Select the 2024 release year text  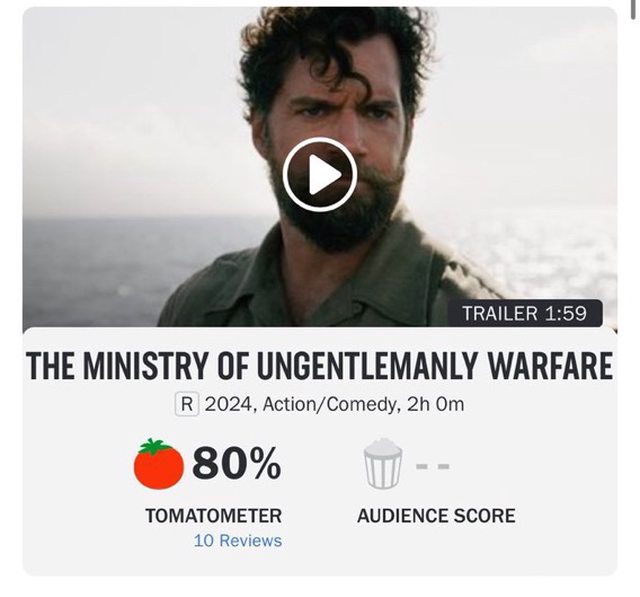tap(229, 404)
